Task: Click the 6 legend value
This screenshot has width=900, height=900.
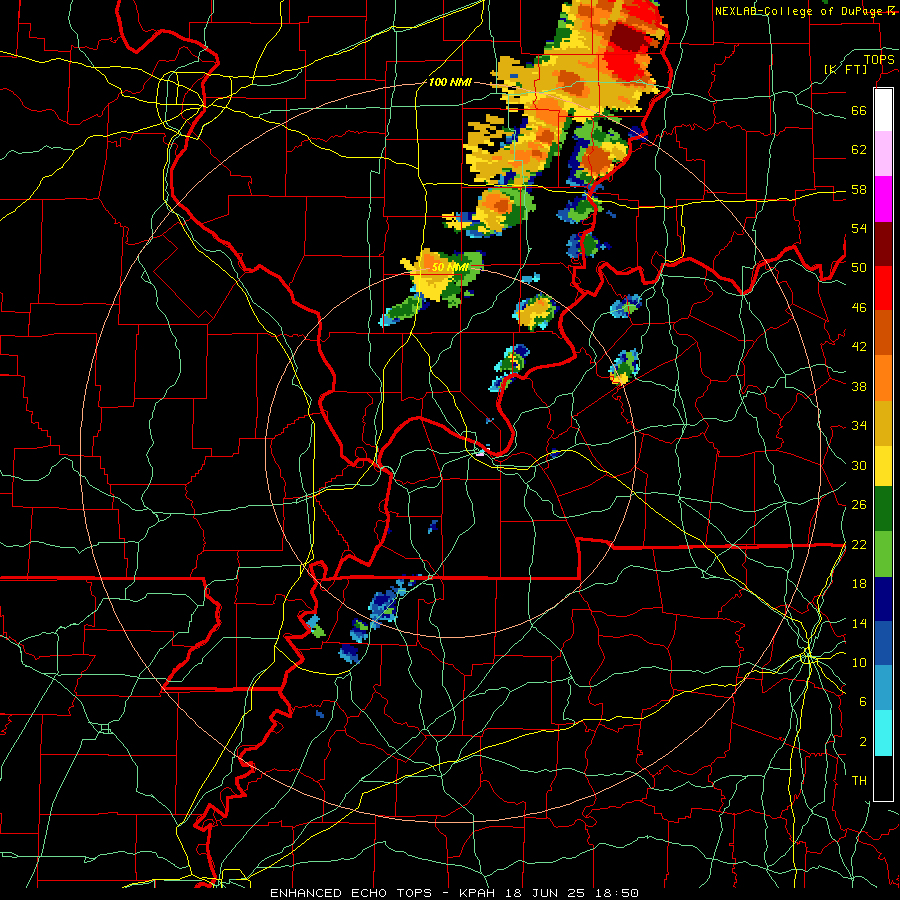Action: click(x=863, y=702)
